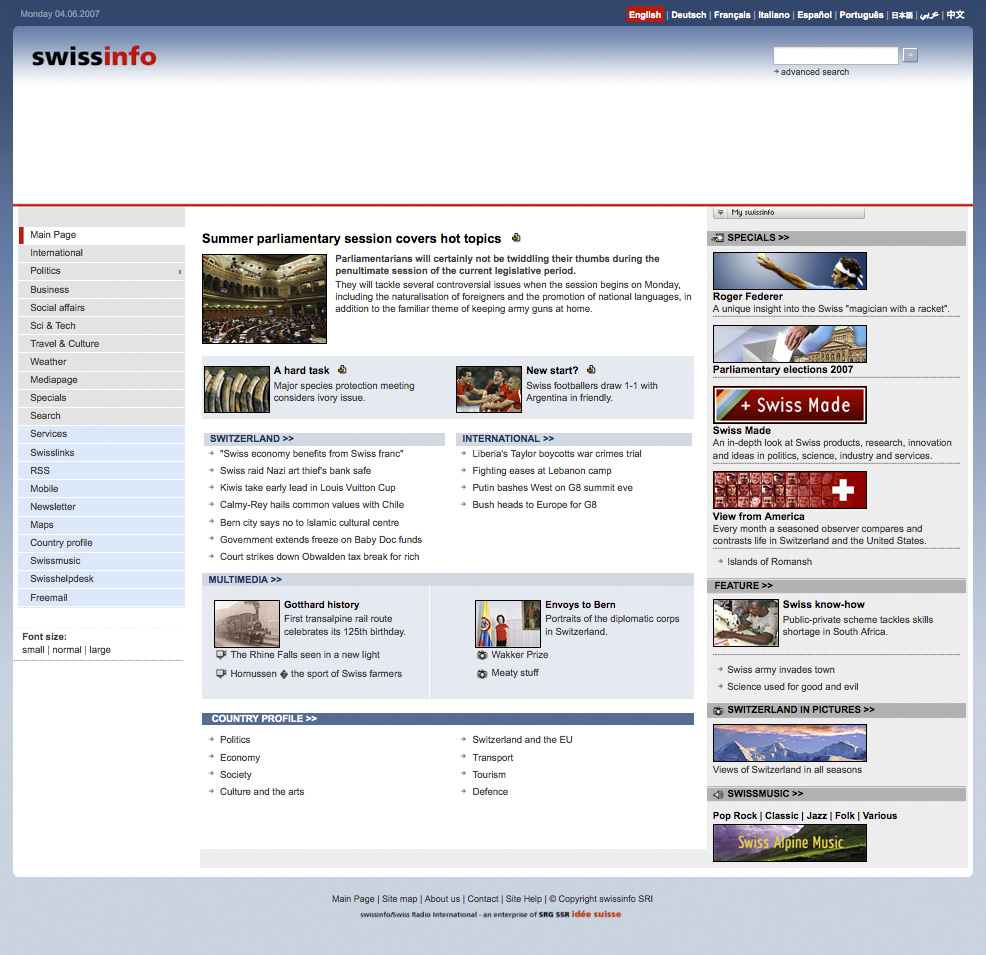
Task: Open the Envoys to Bern thumbnail
Action: [x=507, y=624]
